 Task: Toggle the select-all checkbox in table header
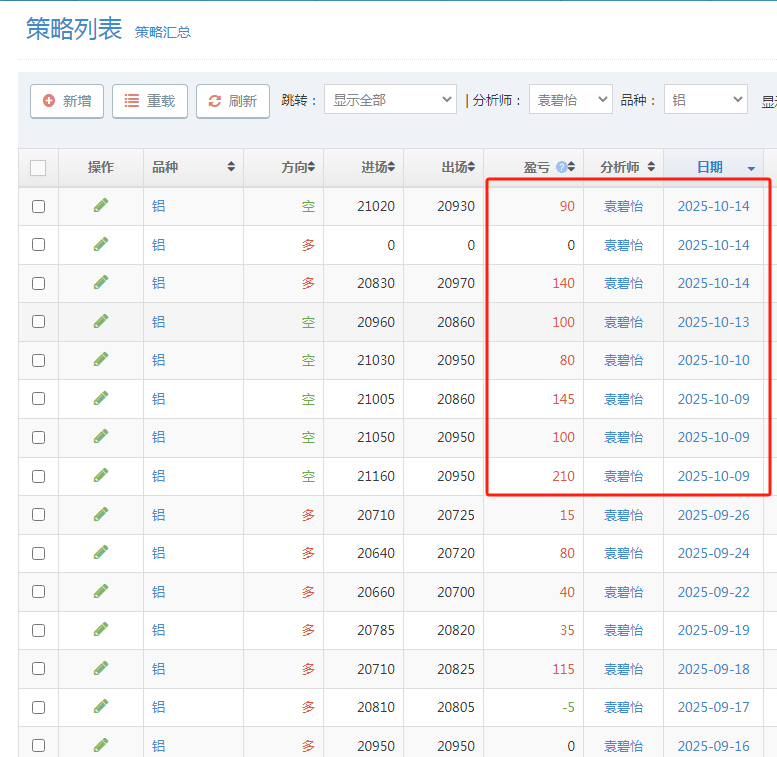coord(38,168)
